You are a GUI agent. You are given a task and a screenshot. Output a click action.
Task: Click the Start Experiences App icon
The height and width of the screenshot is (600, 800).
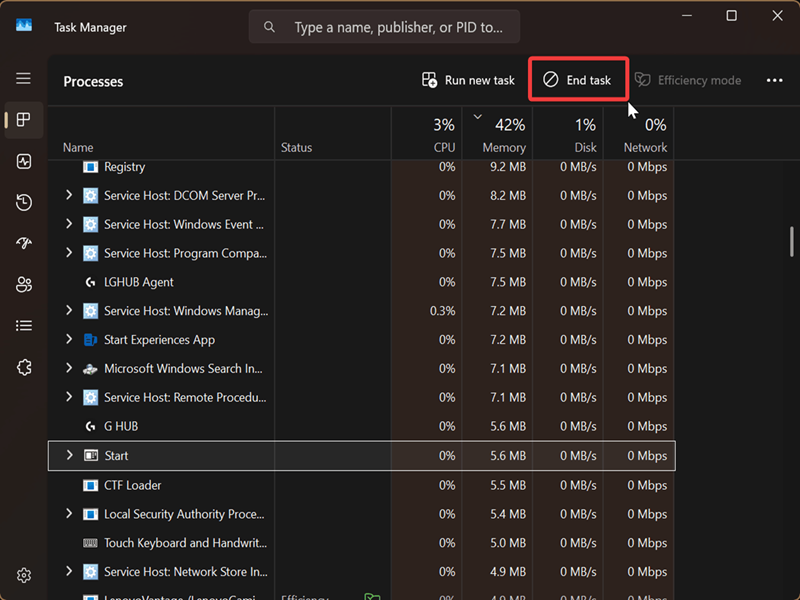tap(90, 340)
